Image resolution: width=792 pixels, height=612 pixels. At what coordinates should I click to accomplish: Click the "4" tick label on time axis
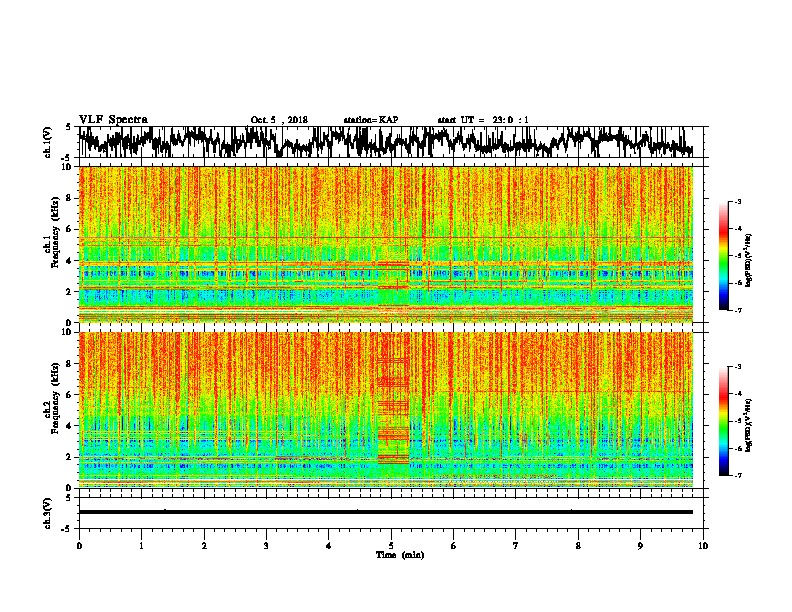coord(329,546)
